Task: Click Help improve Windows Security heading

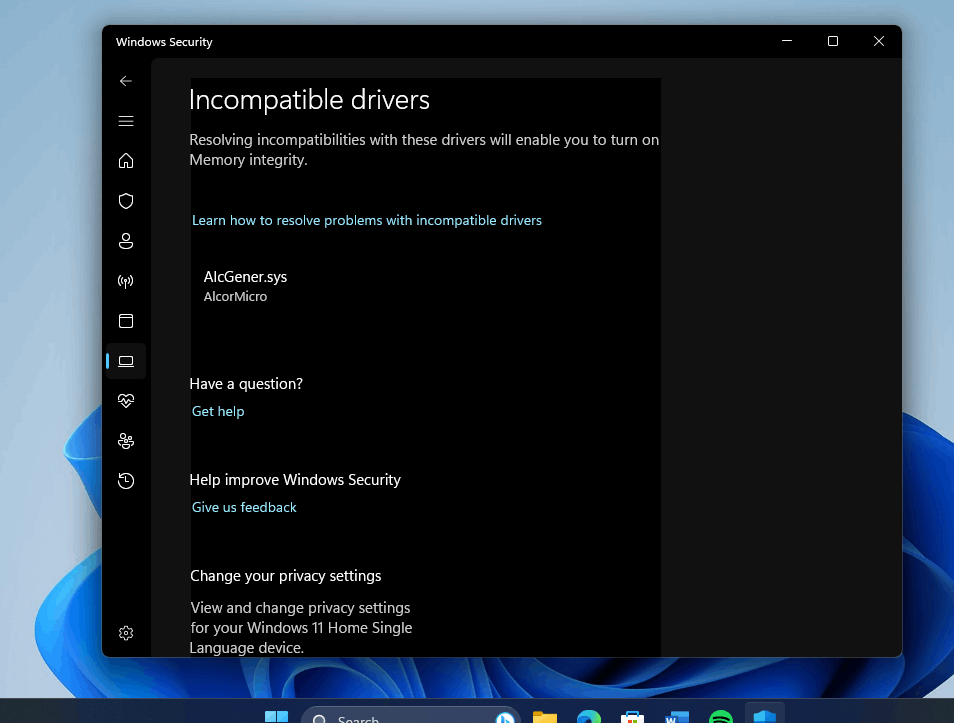Action: tap(295, 480)
